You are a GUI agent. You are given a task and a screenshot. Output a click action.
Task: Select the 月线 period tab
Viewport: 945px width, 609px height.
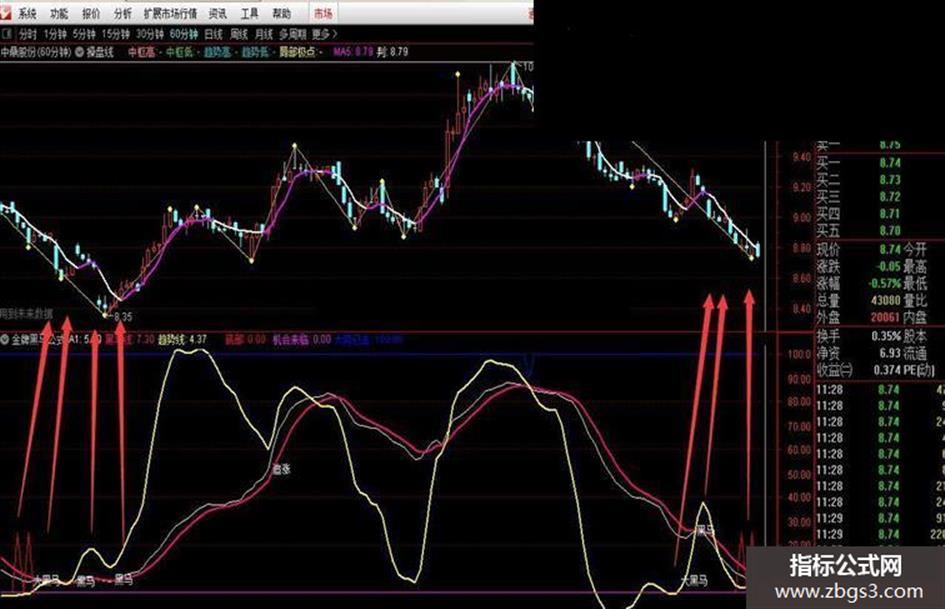coord(264,34)
